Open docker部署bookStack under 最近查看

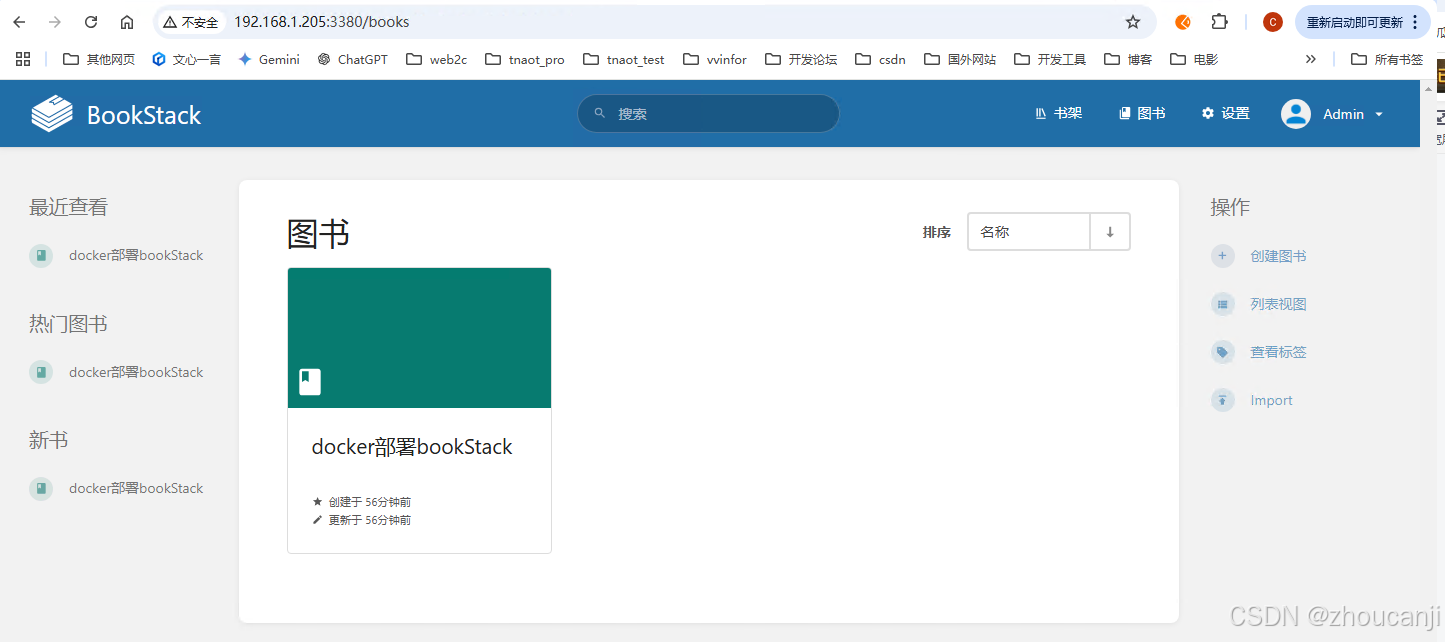click(x=136, y=256)
